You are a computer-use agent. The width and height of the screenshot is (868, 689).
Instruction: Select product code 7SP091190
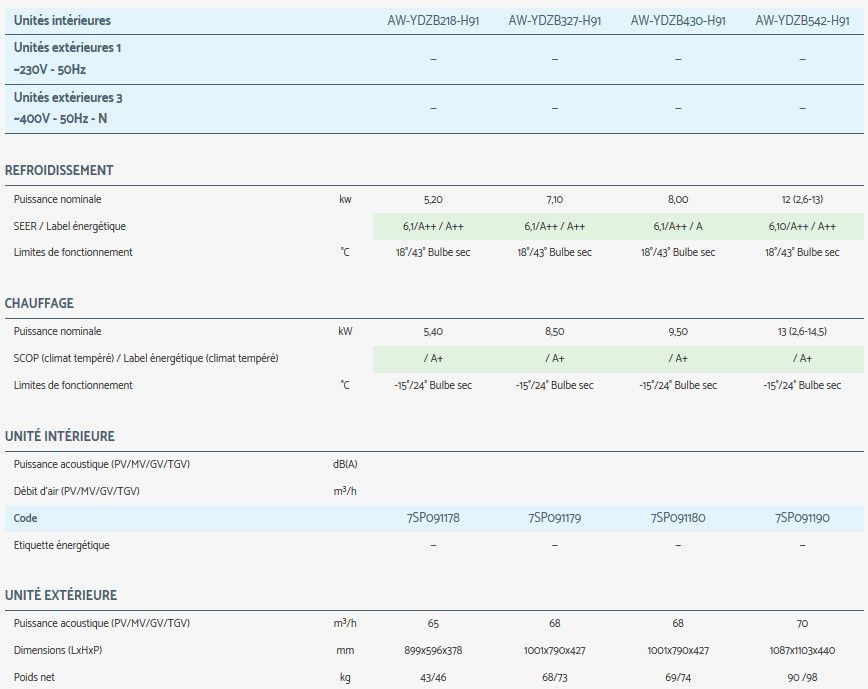(x=802, y=518)
